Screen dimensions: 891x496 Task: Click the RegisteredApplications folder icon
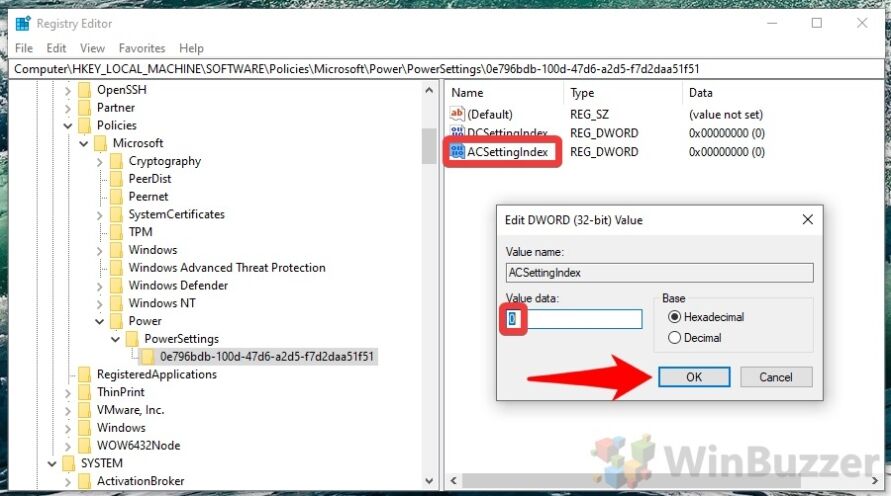[85, 374]
